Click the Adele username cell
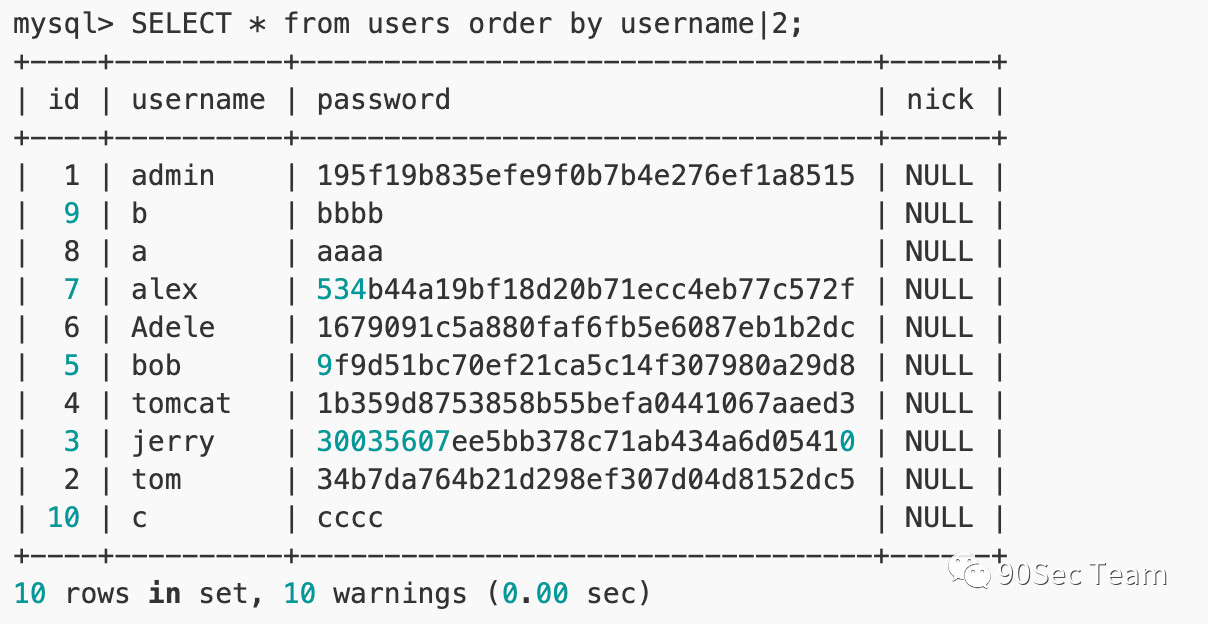This screenshot has height=624, width=1208. 173,328
